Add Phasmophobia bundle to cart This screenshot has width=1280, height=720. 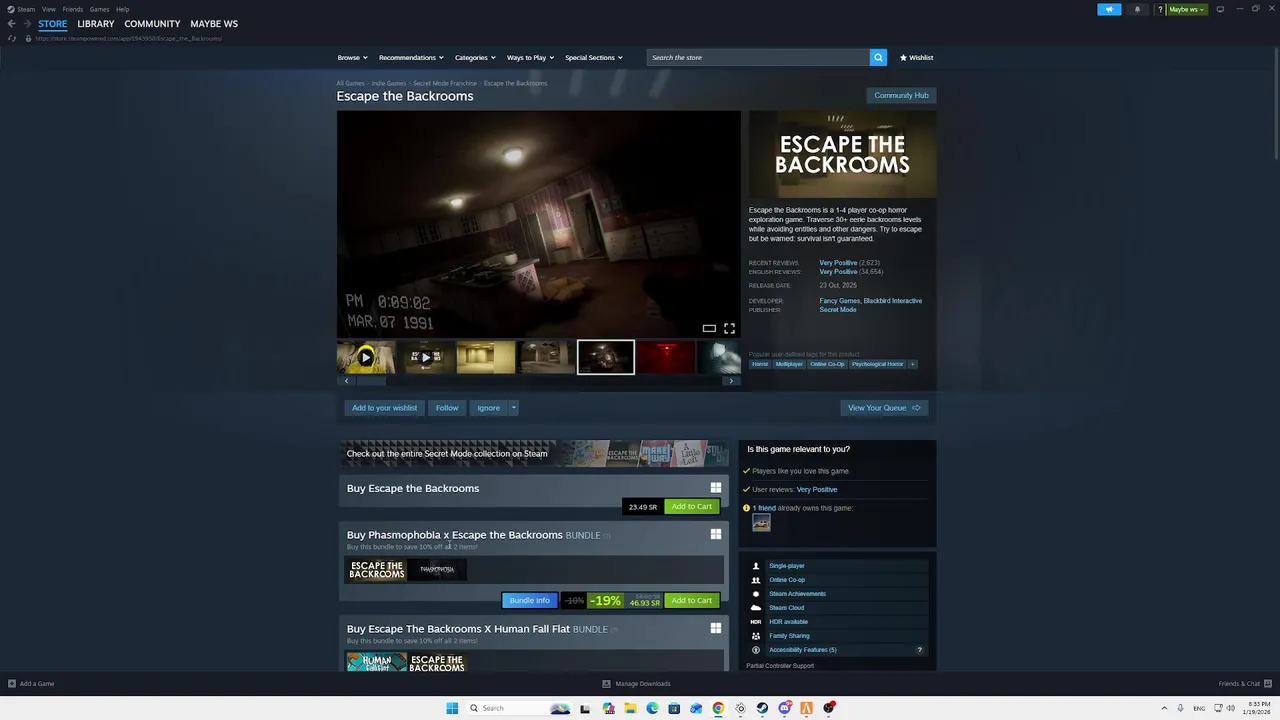(691, 600)
